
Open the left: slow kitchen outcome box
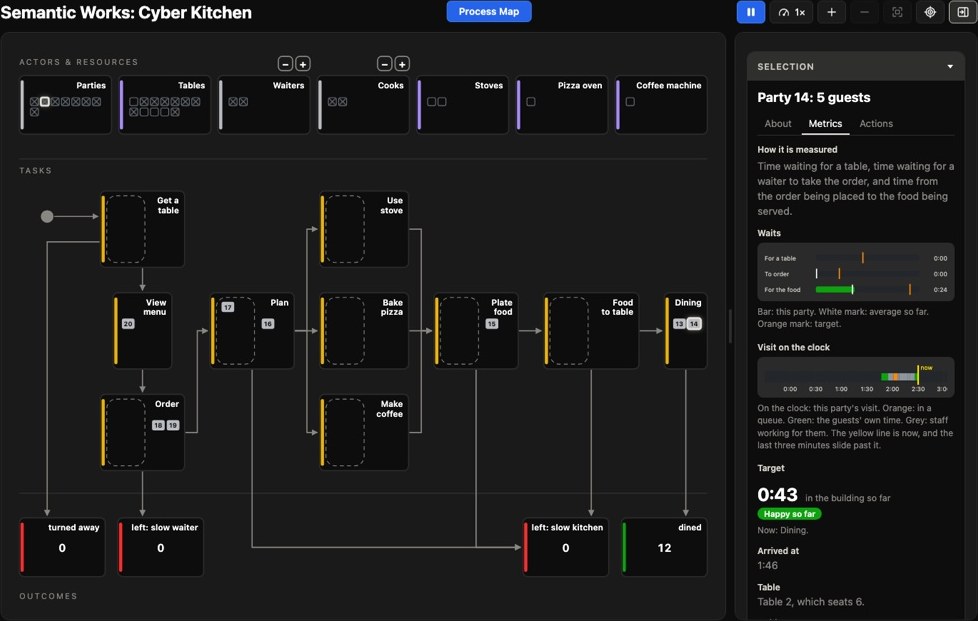tap(565, 547)
